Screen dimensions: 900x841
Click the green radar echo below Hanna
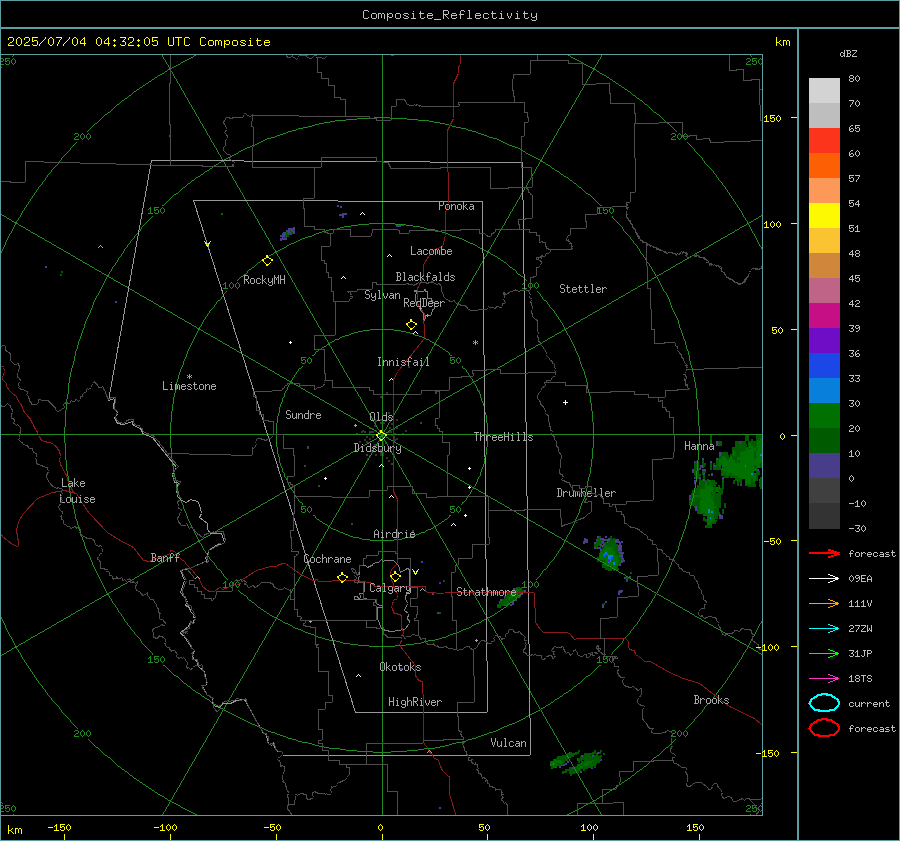tap(707, 499)
